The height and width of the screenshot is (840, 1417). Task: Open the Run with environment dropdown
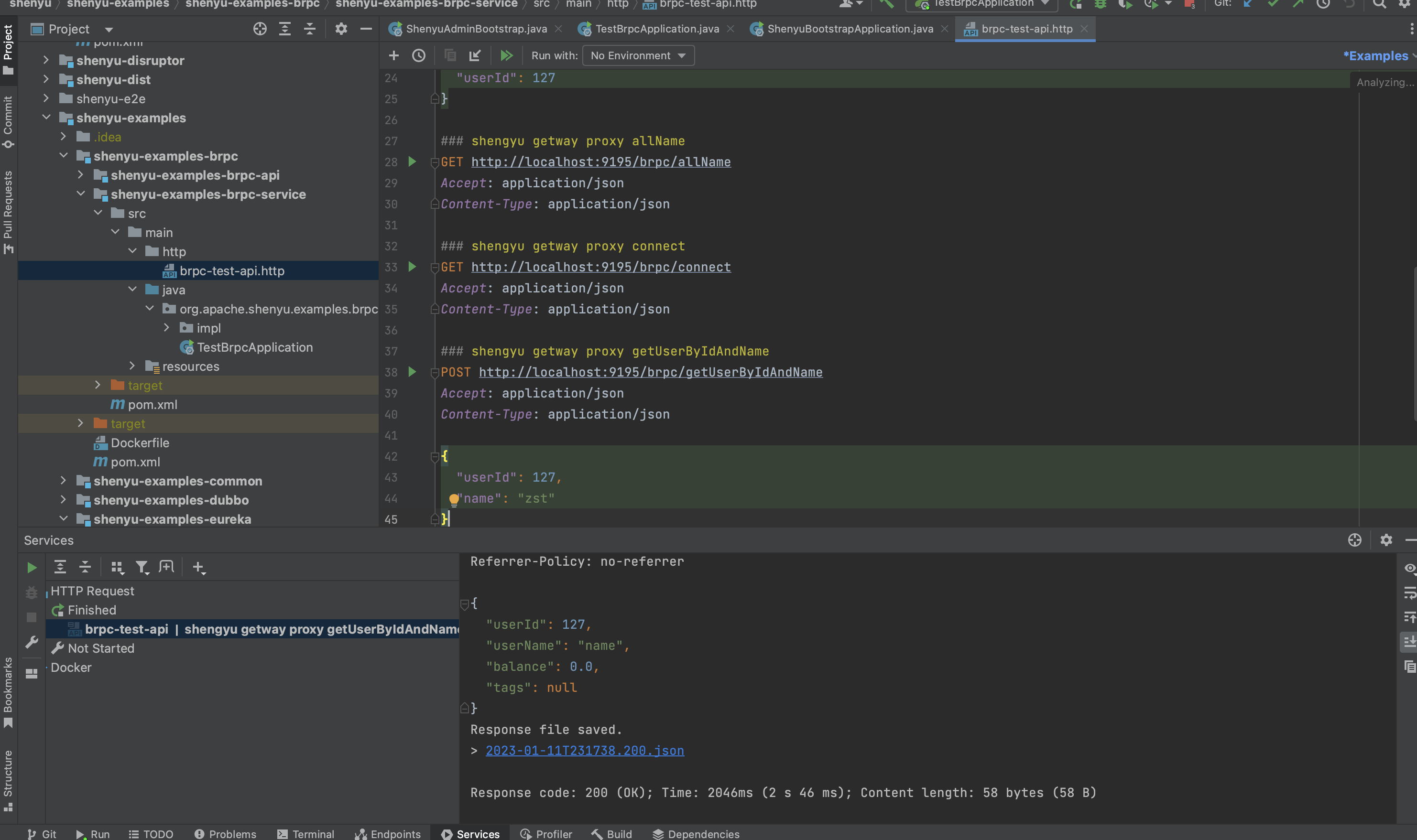pos(638,55)
